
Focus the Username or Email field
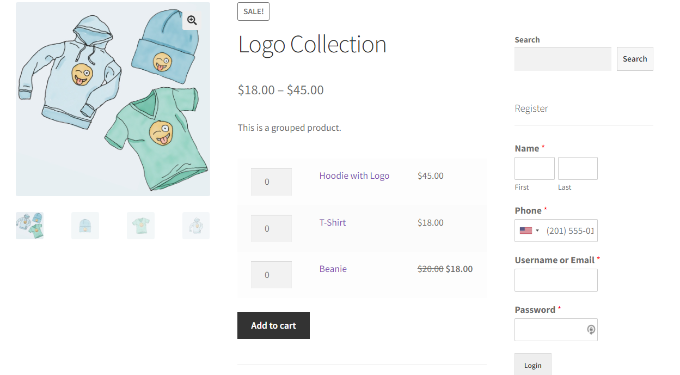tap(556, 280)
